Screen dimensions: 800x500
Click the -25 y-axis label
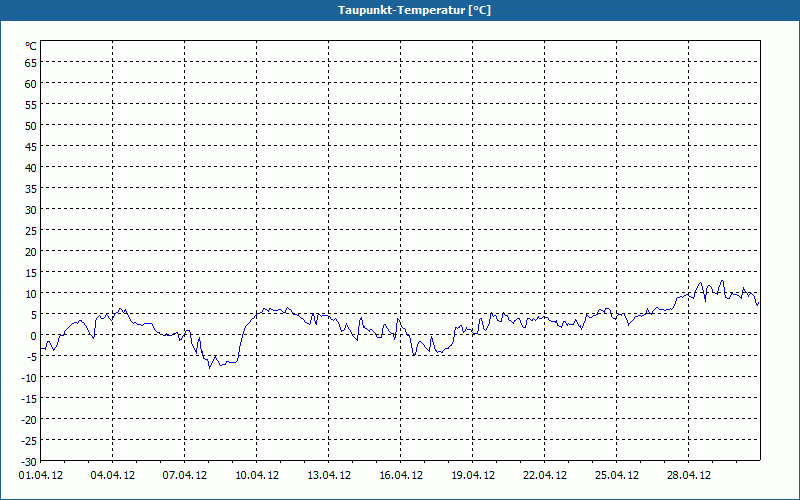tap(29, 441)
